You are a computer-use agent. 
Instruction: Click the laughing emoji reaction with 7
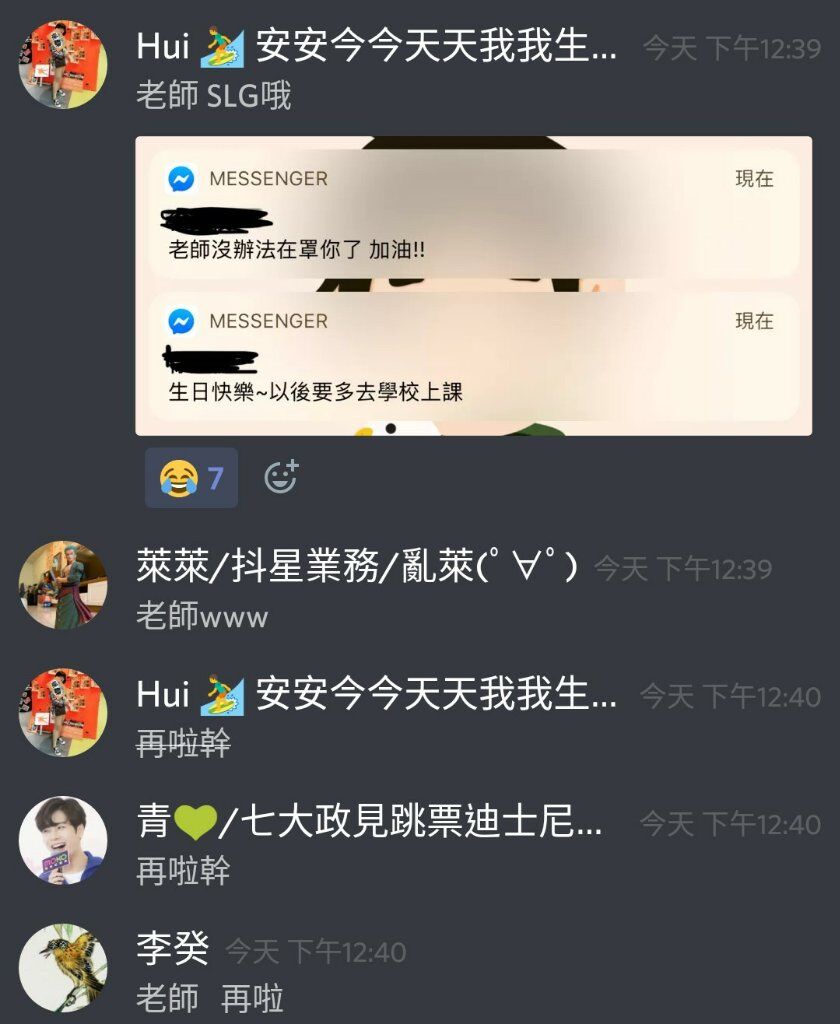[191, 478]
